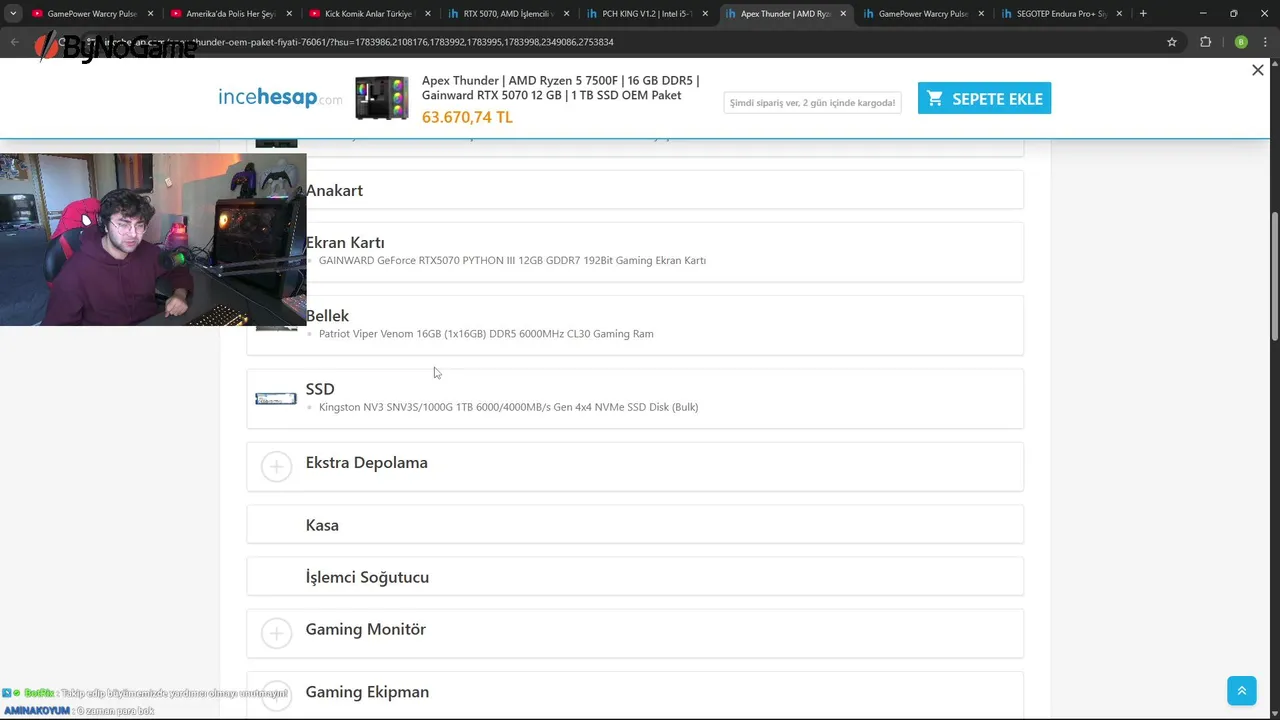Image resolution: width=1280 pixels, height=720 pixels.
Task: Open a new browser tab
Action: [x=1143, y=14]
